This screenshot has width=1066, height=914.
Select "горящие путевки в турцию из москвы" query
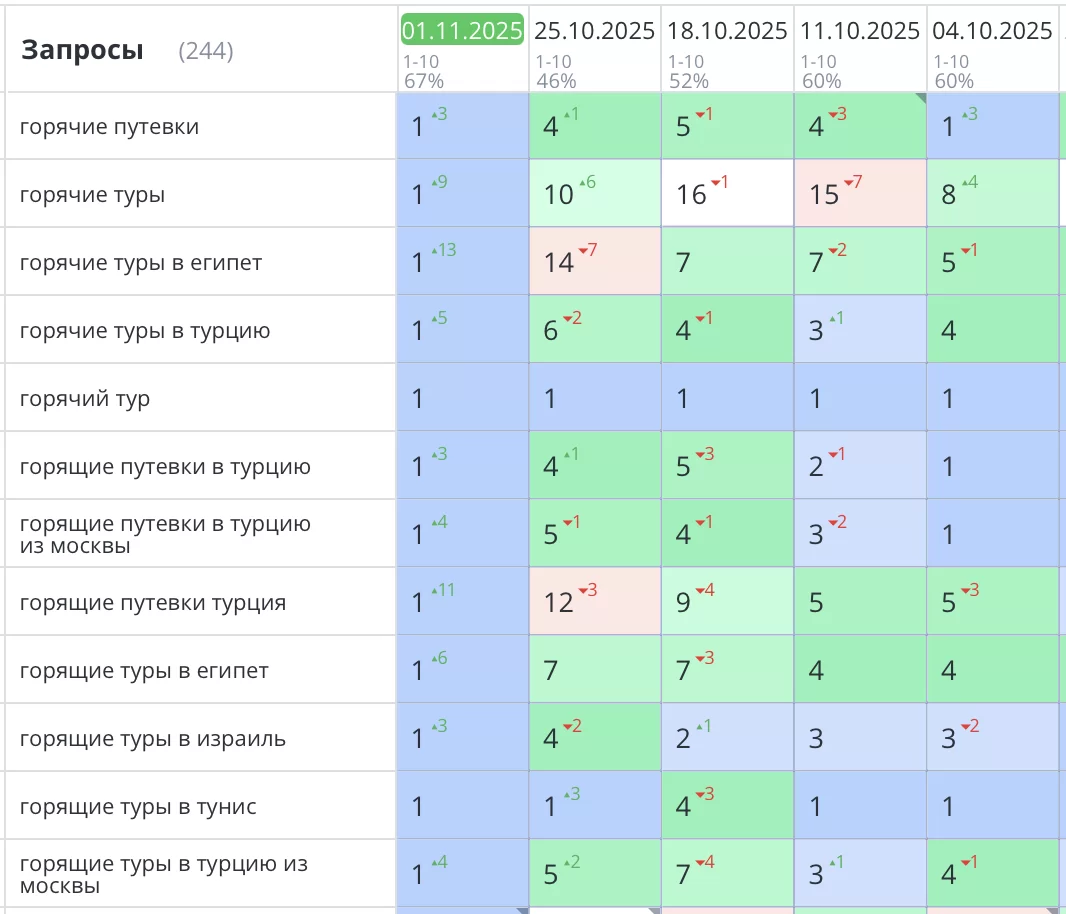tap(165, 535)
